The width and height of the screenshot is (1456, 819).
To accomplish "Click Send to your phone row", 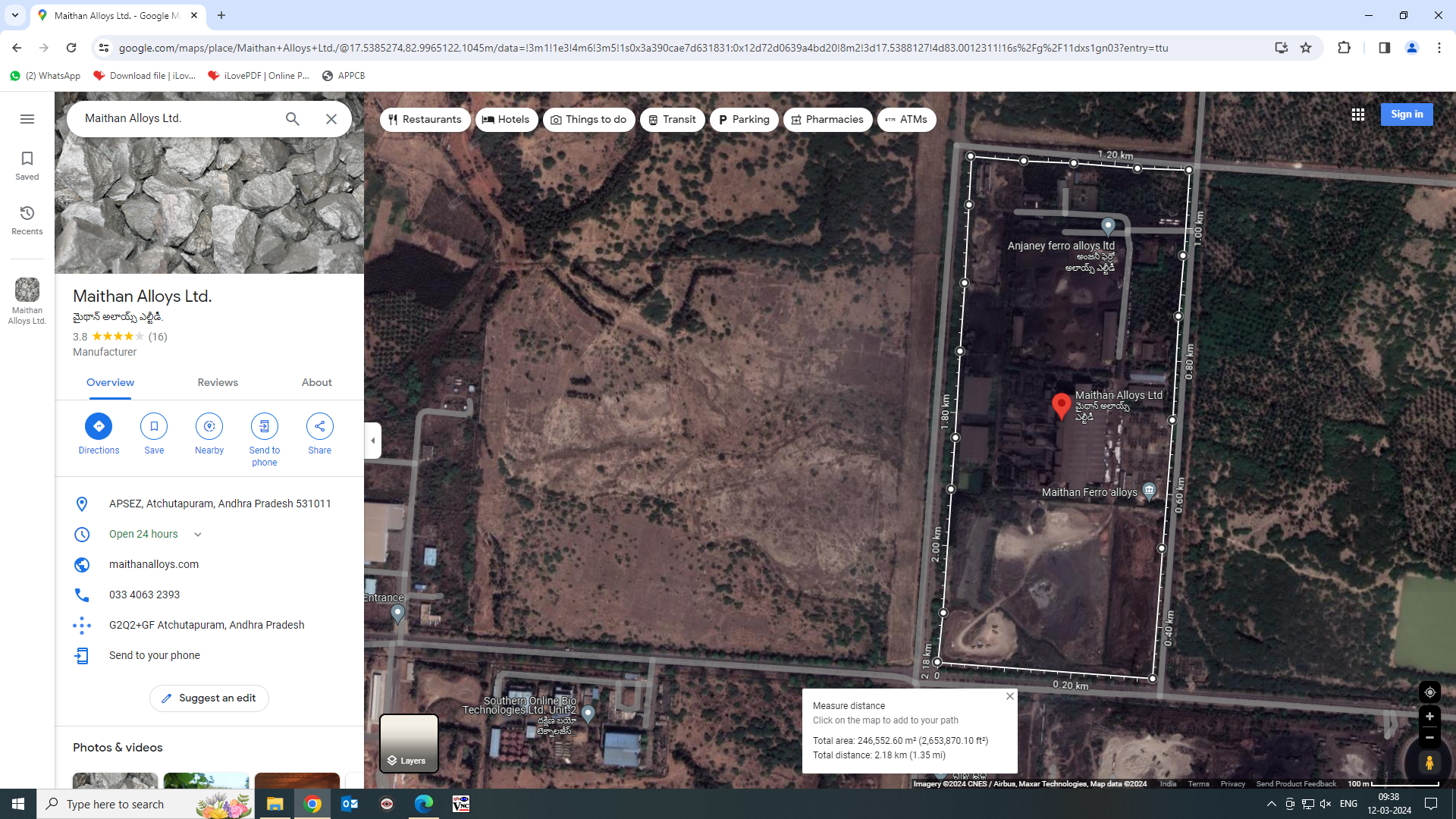I will point(209,656).
